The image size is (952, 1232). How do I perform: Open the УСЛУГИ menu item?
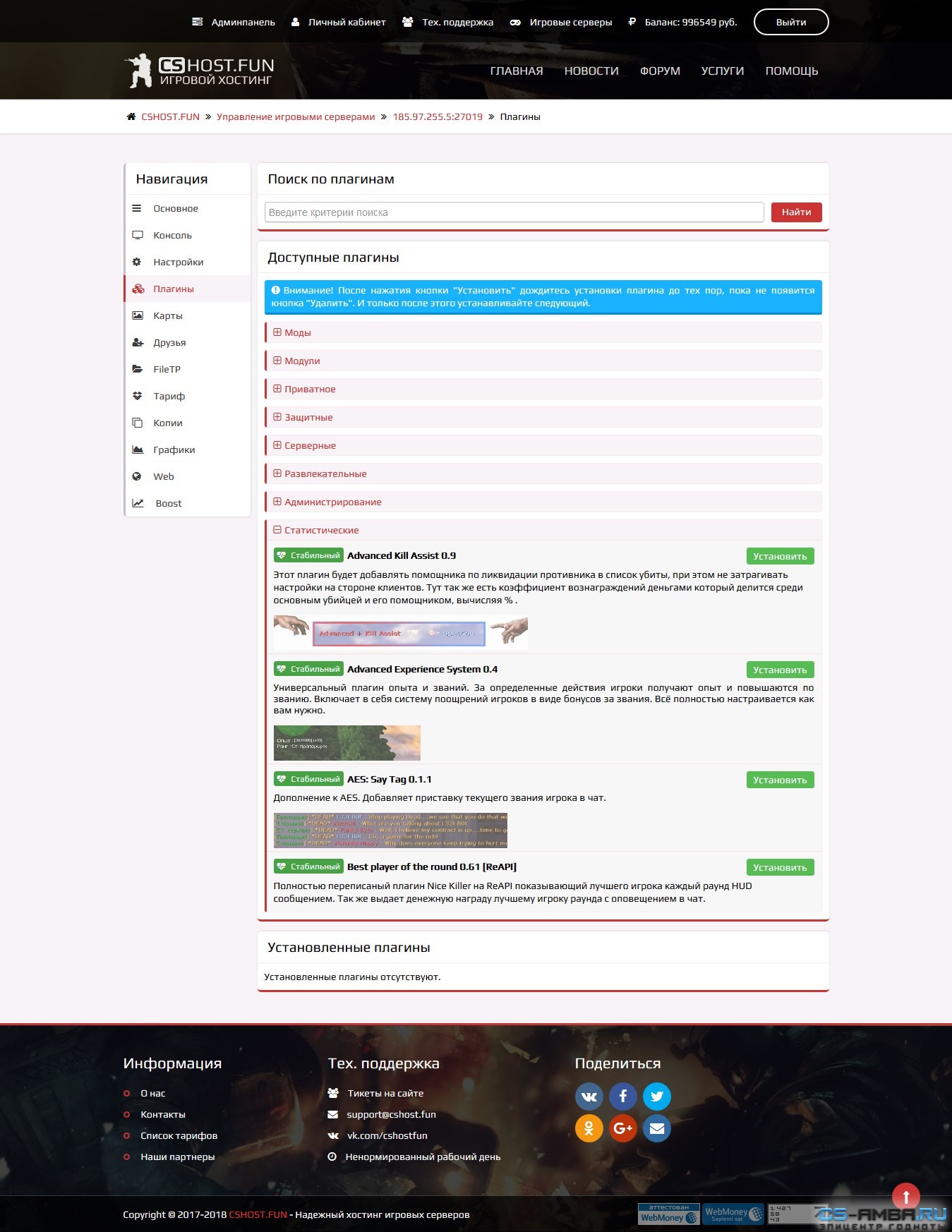click(723, 71)
